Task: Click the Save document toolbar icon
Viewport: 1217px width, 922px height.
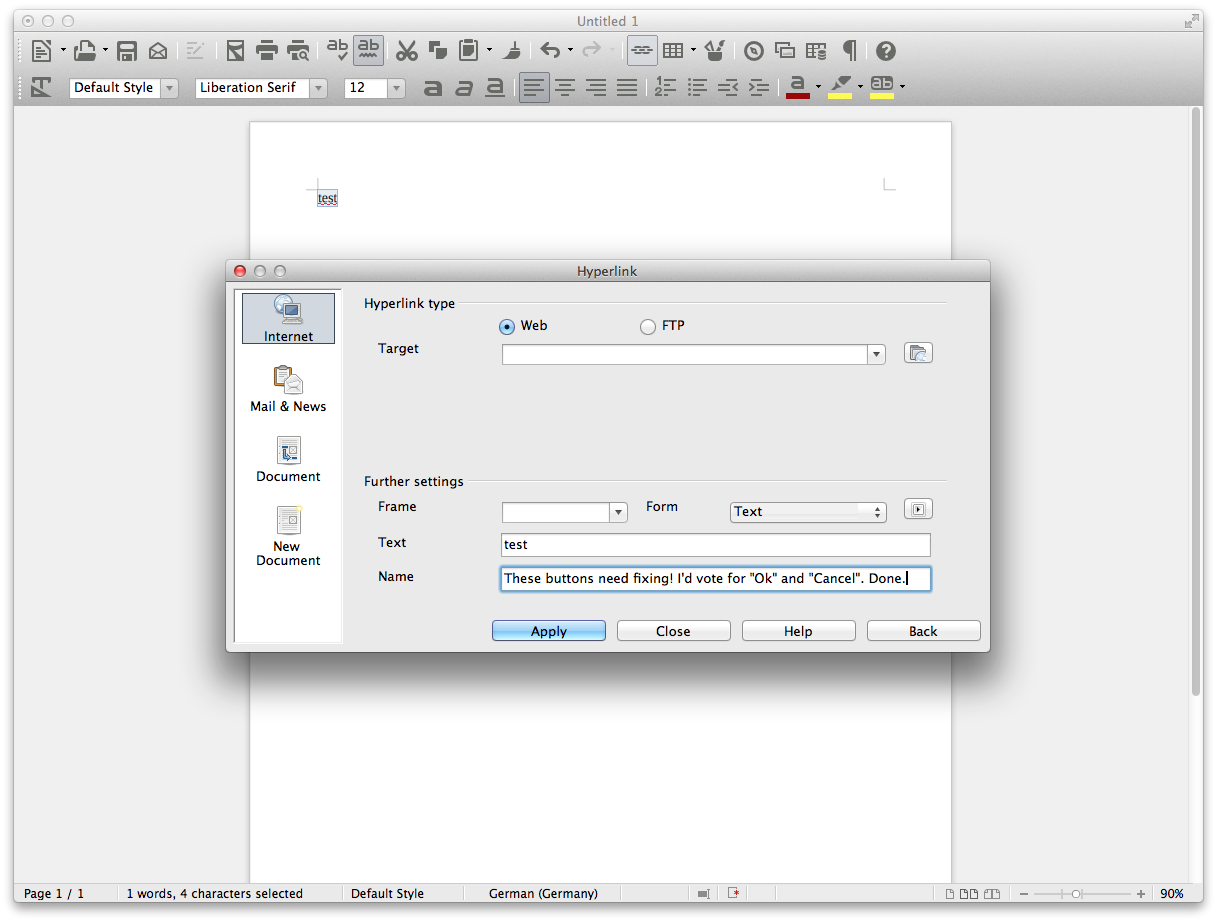Action: pos(127,51)
